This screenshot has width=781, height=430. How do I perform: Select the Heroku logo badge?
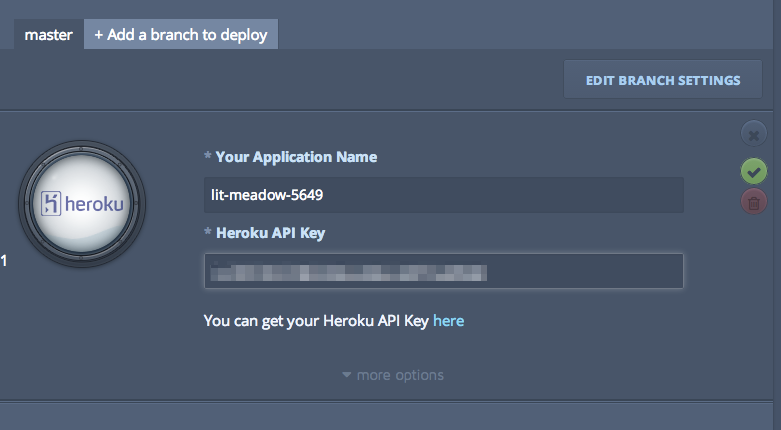82,204
